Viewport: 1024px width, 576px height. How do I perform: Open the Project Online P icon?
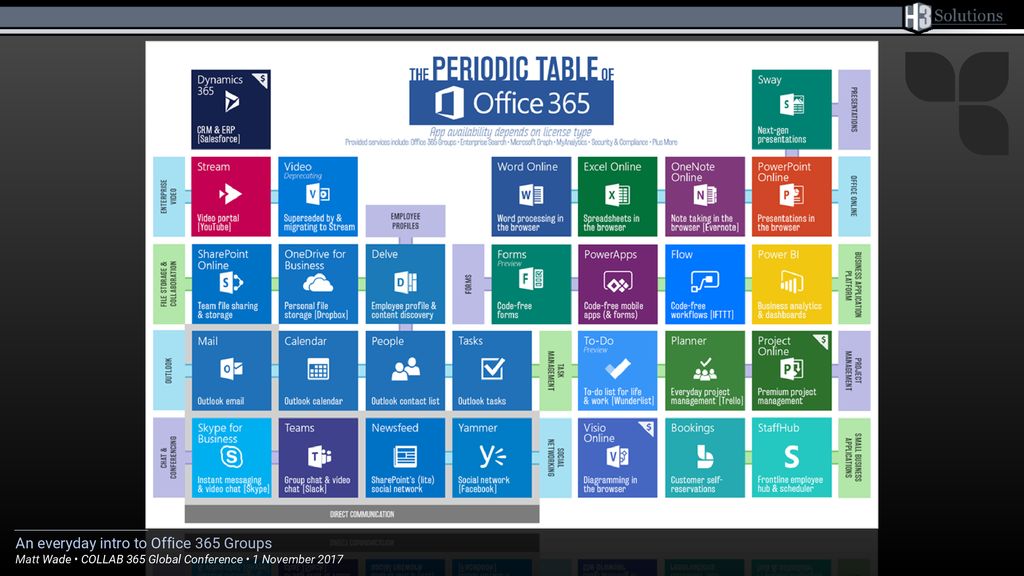(x=792, y=370)
